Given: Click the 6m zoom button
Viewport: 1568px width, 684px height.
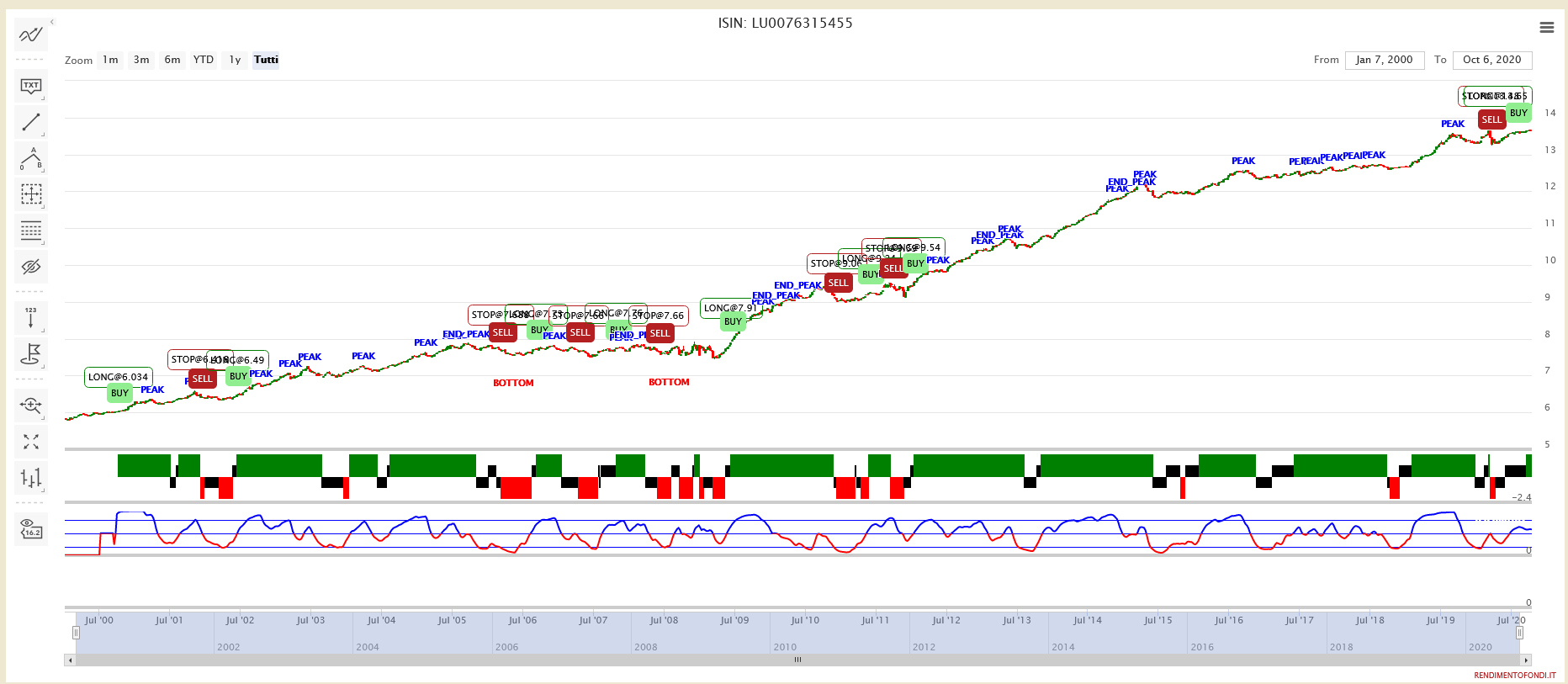Looking at the screenshot, I should coord(172,60).
